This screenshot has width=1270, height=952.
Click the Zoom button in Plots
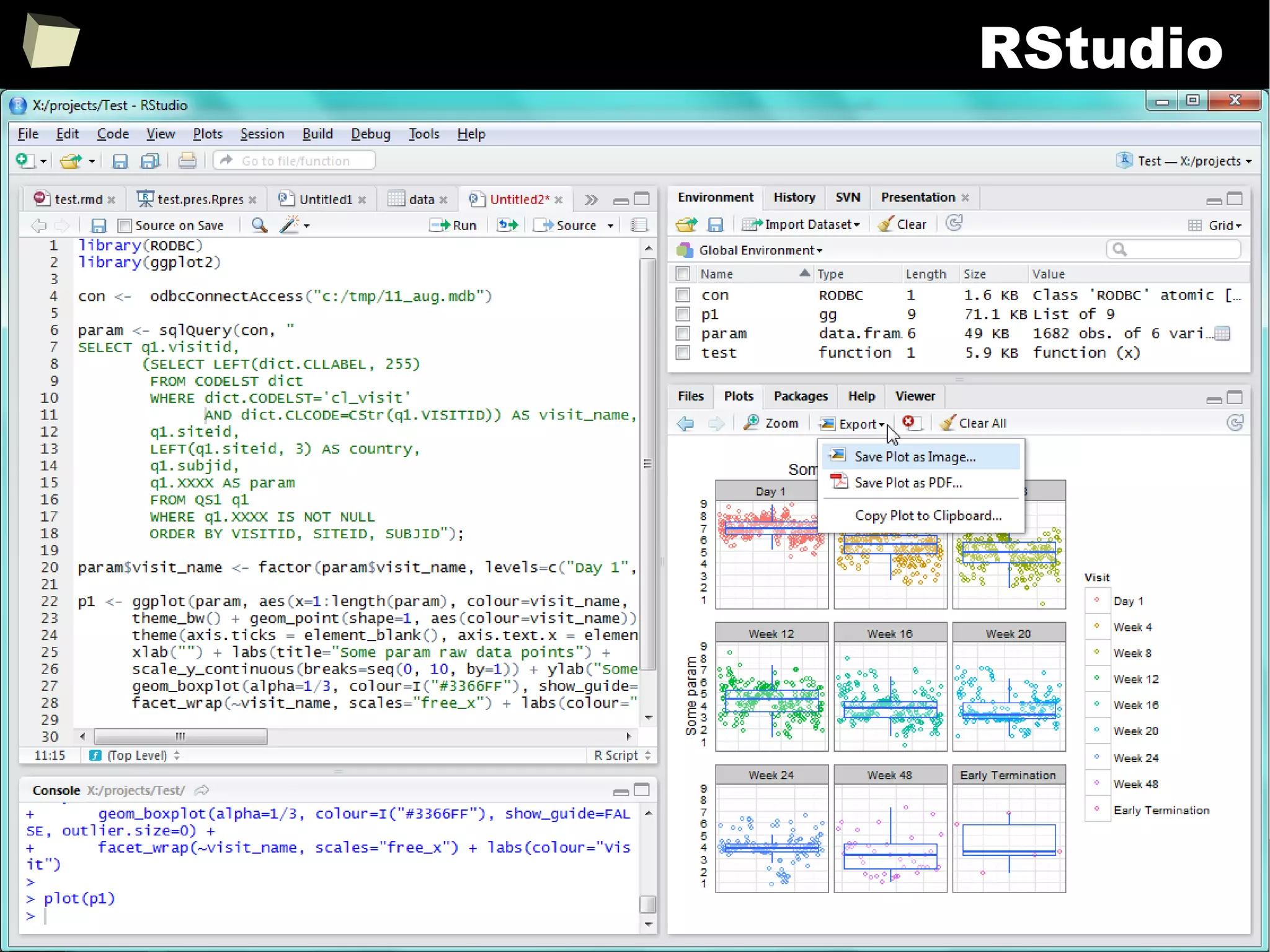[x=771, y=424]
